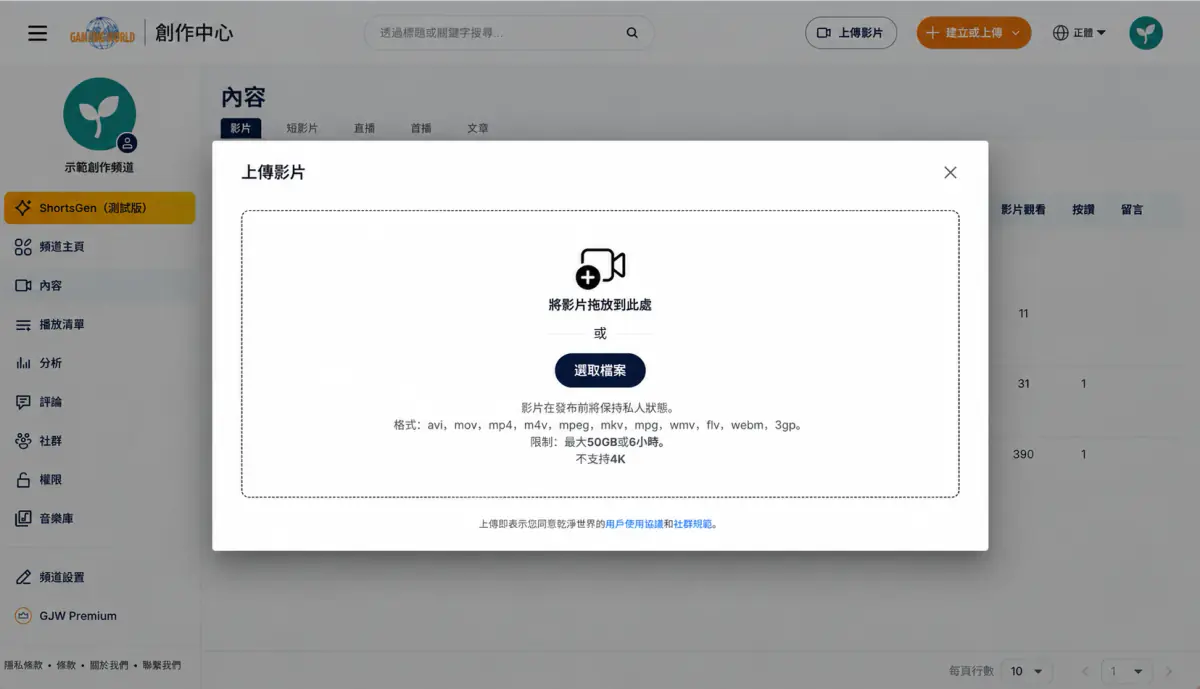The height and width of the screenshot is (689, 1200).
Task: Open the 社群規範 link
Action: pyautogui.click(x=693, y=524)
